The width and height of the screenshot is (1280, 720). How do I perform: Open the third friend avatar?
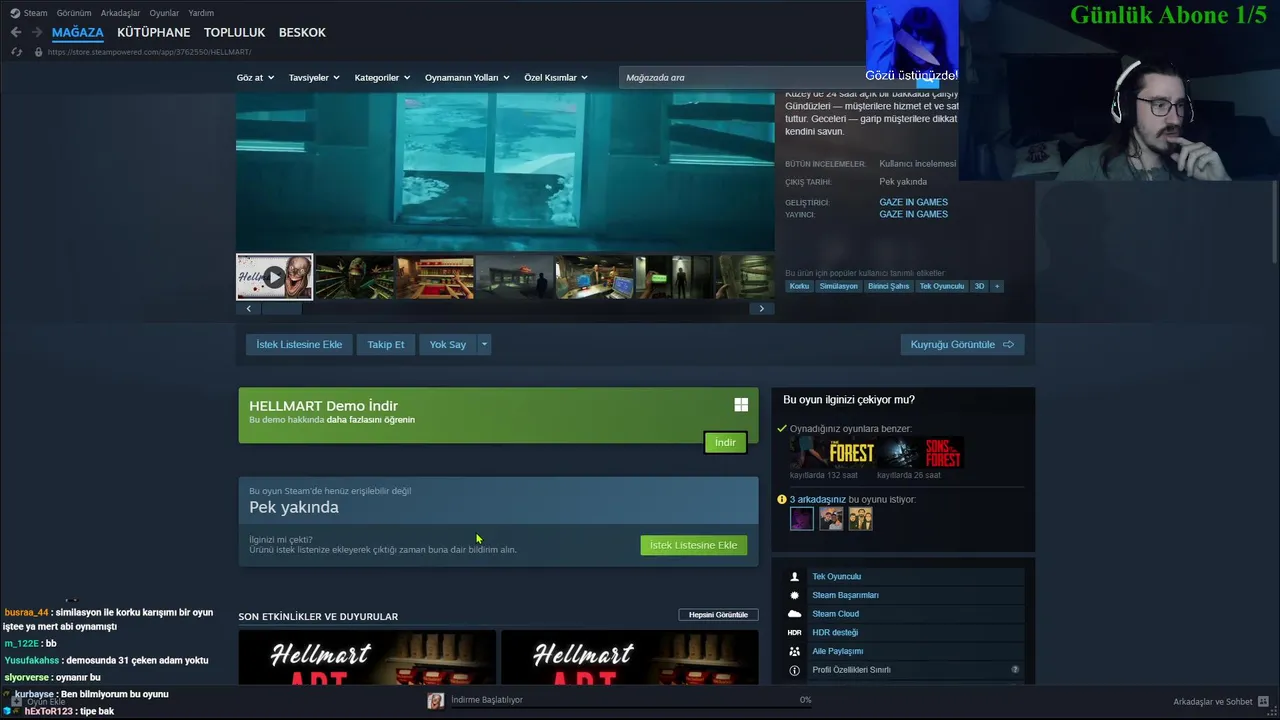coord(860,518)
